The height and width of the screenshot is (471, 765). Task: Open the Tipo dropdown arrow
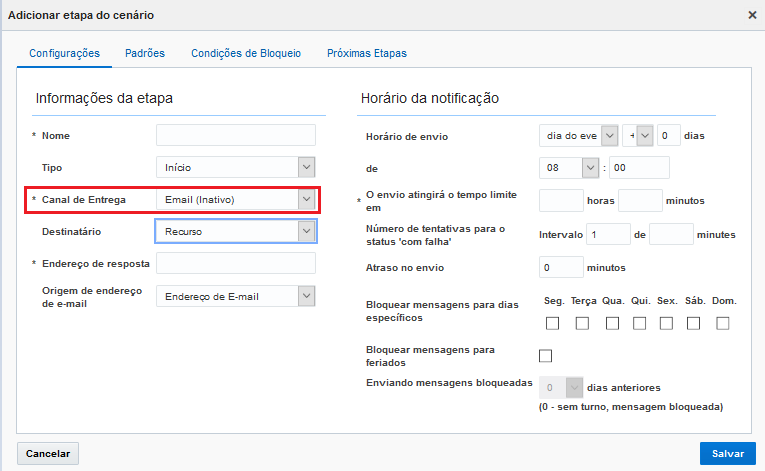pos(306,167)
